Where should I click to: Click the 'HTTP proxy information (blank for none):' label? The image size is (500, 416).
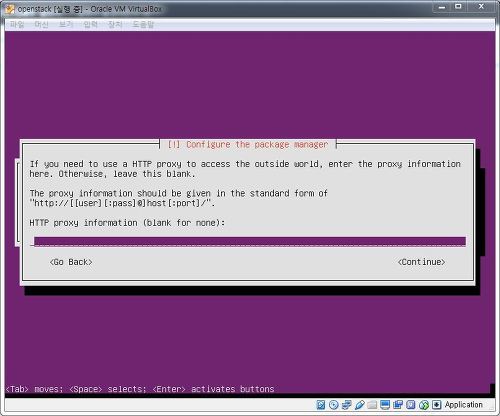(127, 223)
